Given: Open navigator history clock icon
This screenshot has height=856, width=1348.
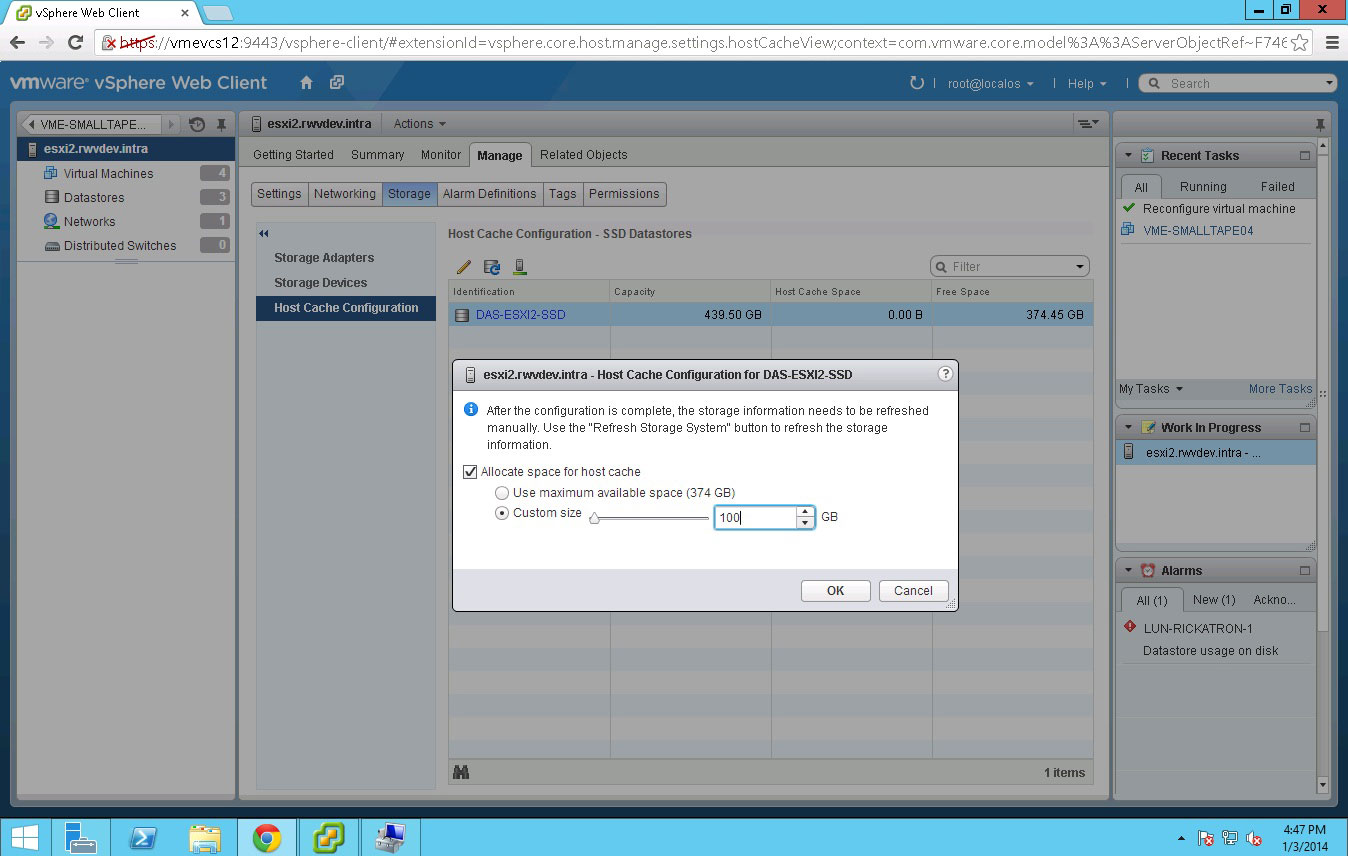Looking at the screenshot, I should click(x=197, y=124).
